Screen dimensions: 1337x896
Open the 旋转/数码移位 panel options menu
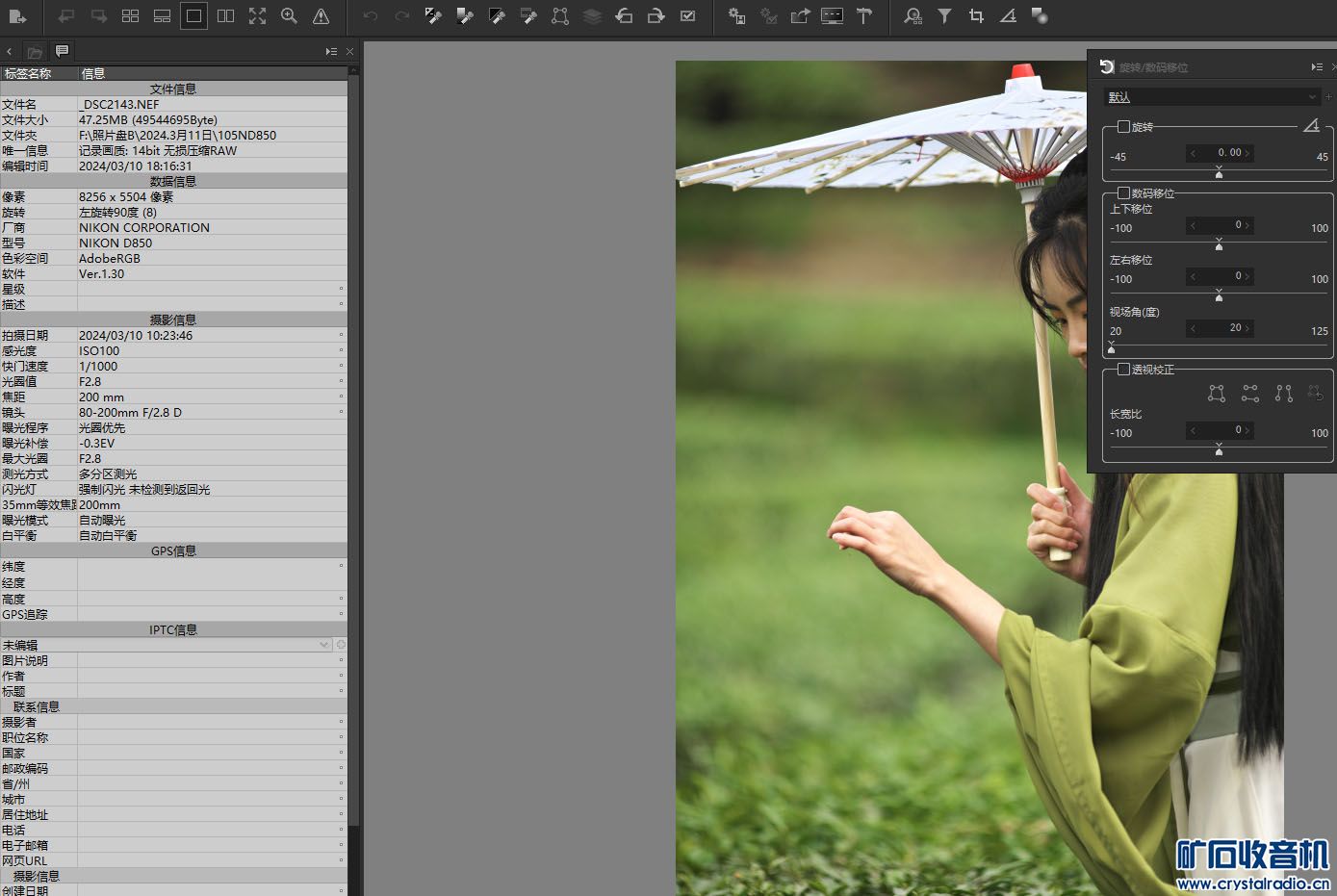[1316, 67]
